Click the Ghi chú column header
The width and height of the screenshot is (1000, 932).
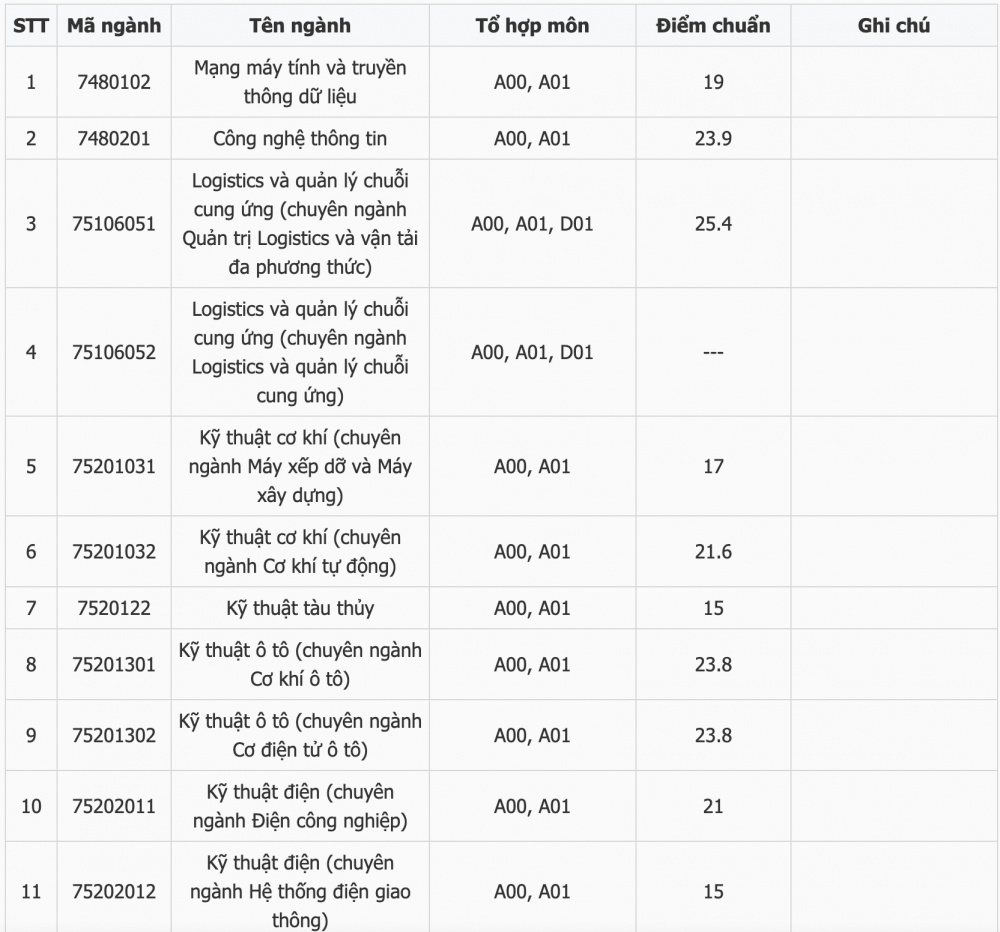coord(893,26)
